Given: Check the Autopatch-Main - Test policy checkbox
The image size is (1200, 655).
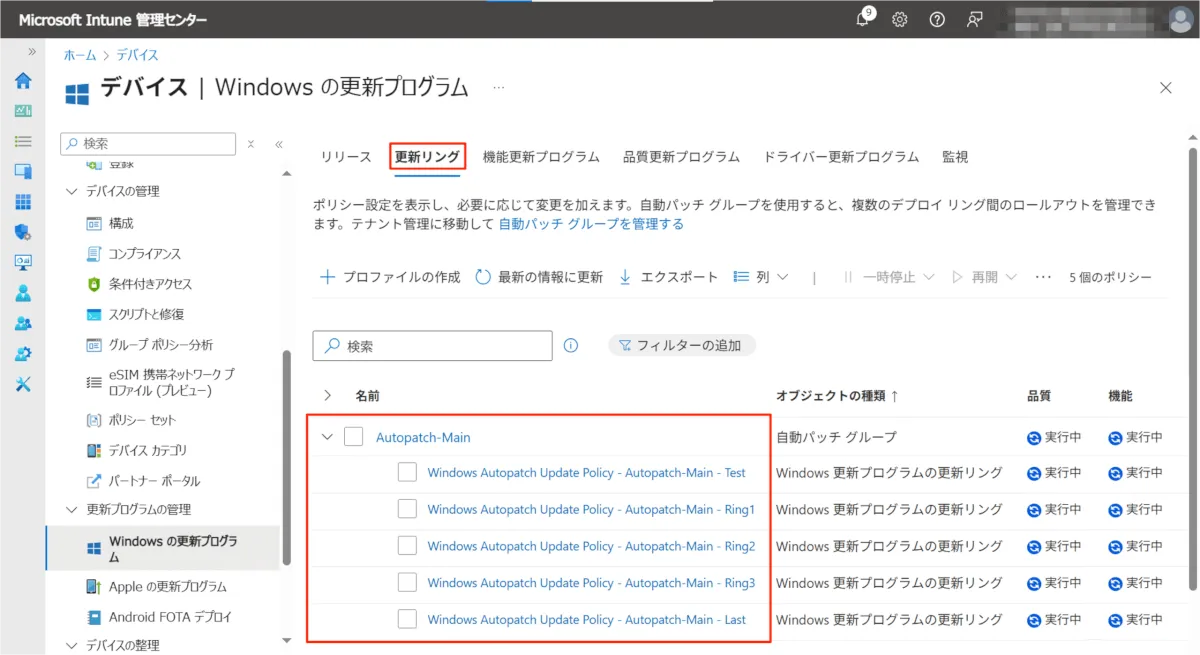Looking at the screenshot, I should 407,473.
